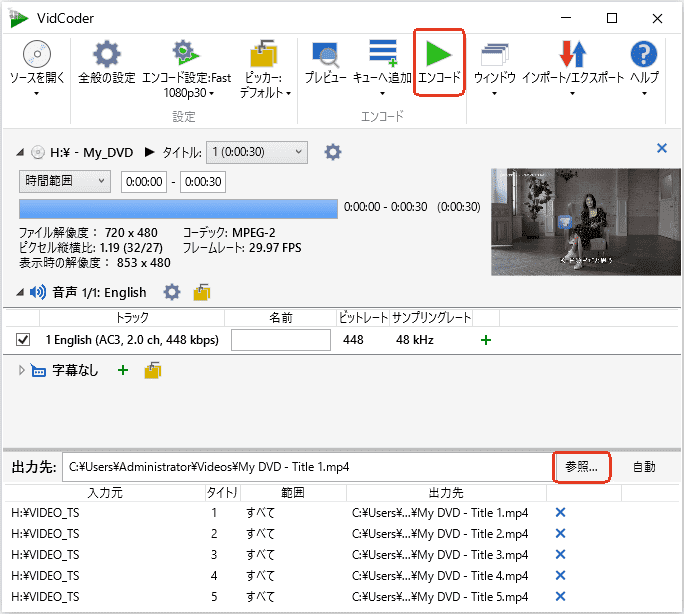Collapse the audio (音声) section triangle
Screen dimensions: 684x614
coord(20,292)
